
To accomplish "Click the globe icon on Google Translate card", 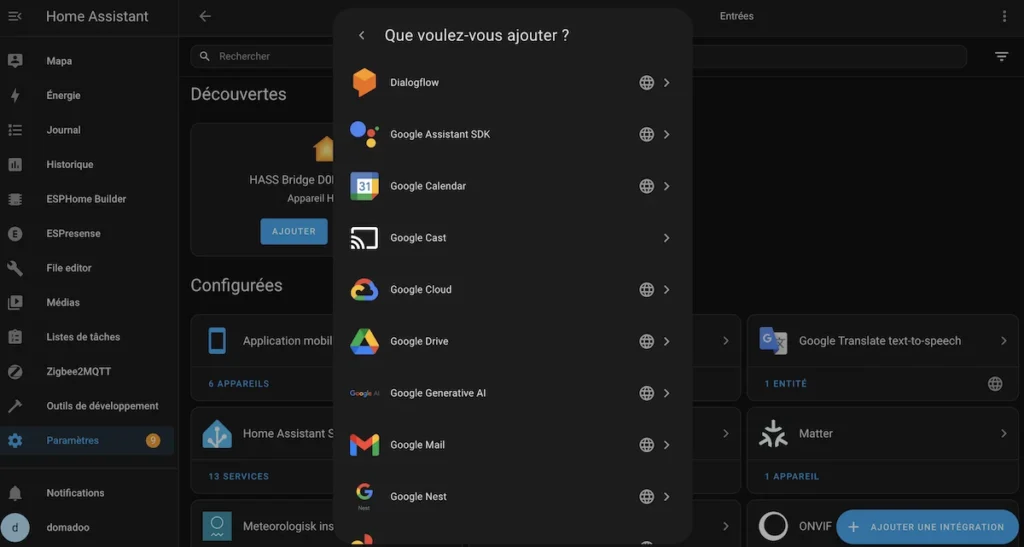I will point(995,384).
